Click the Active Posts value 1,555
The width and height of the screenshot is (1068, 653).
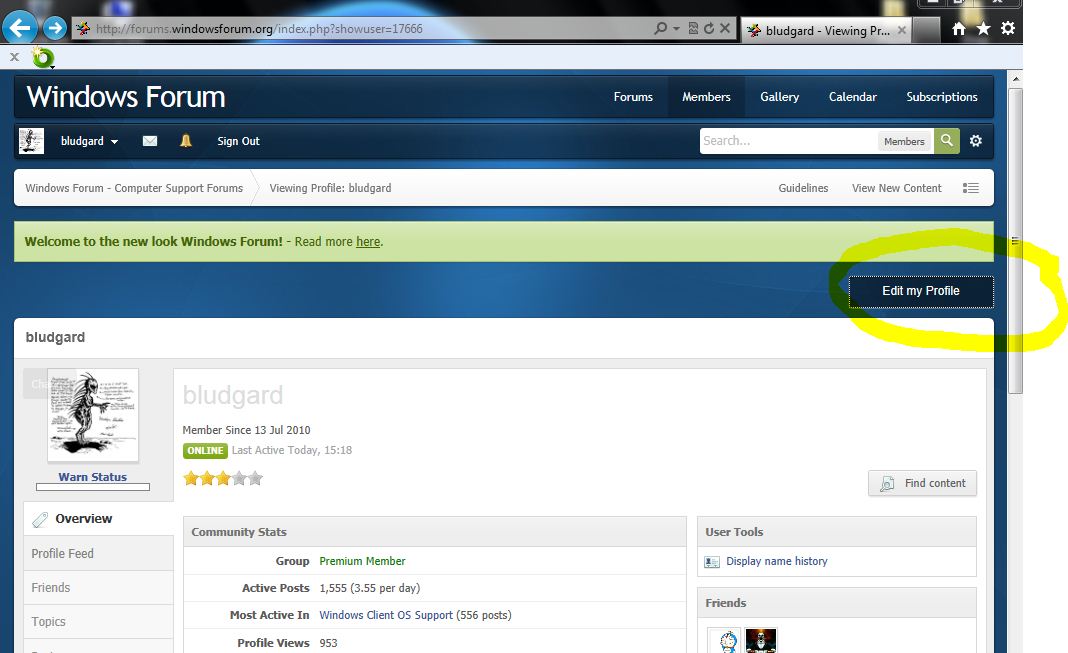pos(333,588)
